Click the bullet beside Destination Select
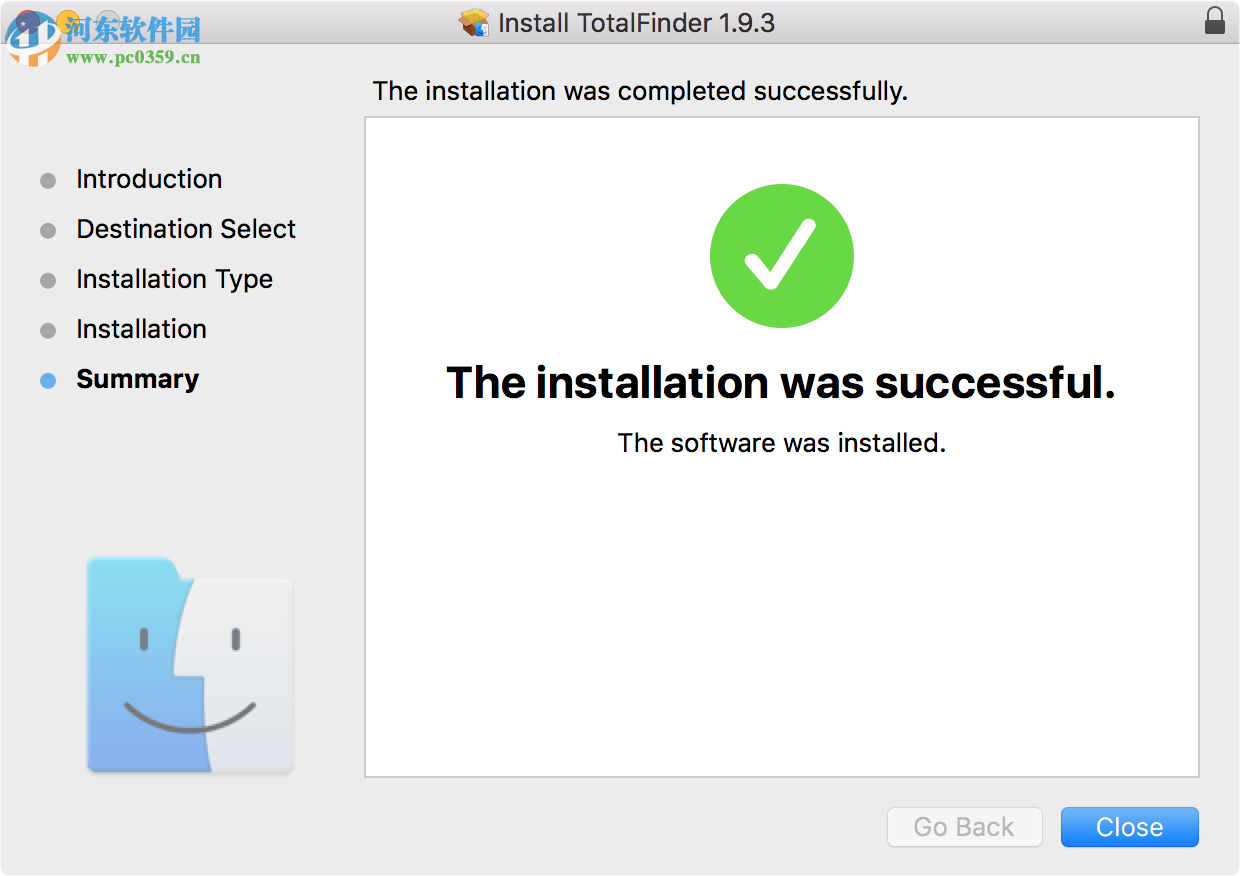 (x=48, y=230)
